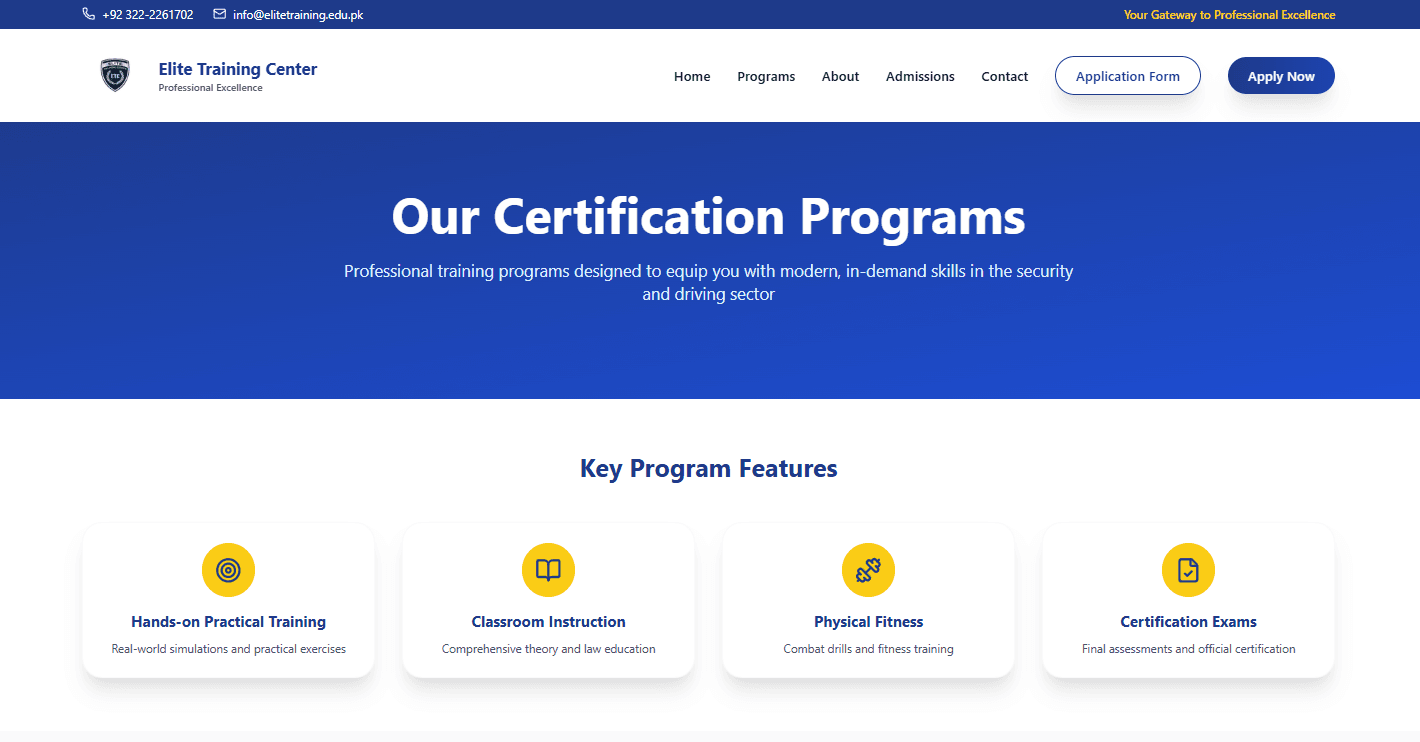Navigate to the Contact page
The height and width of the screenshot is (742, 1420).
pyautogui.click(x=1004, y=76)
